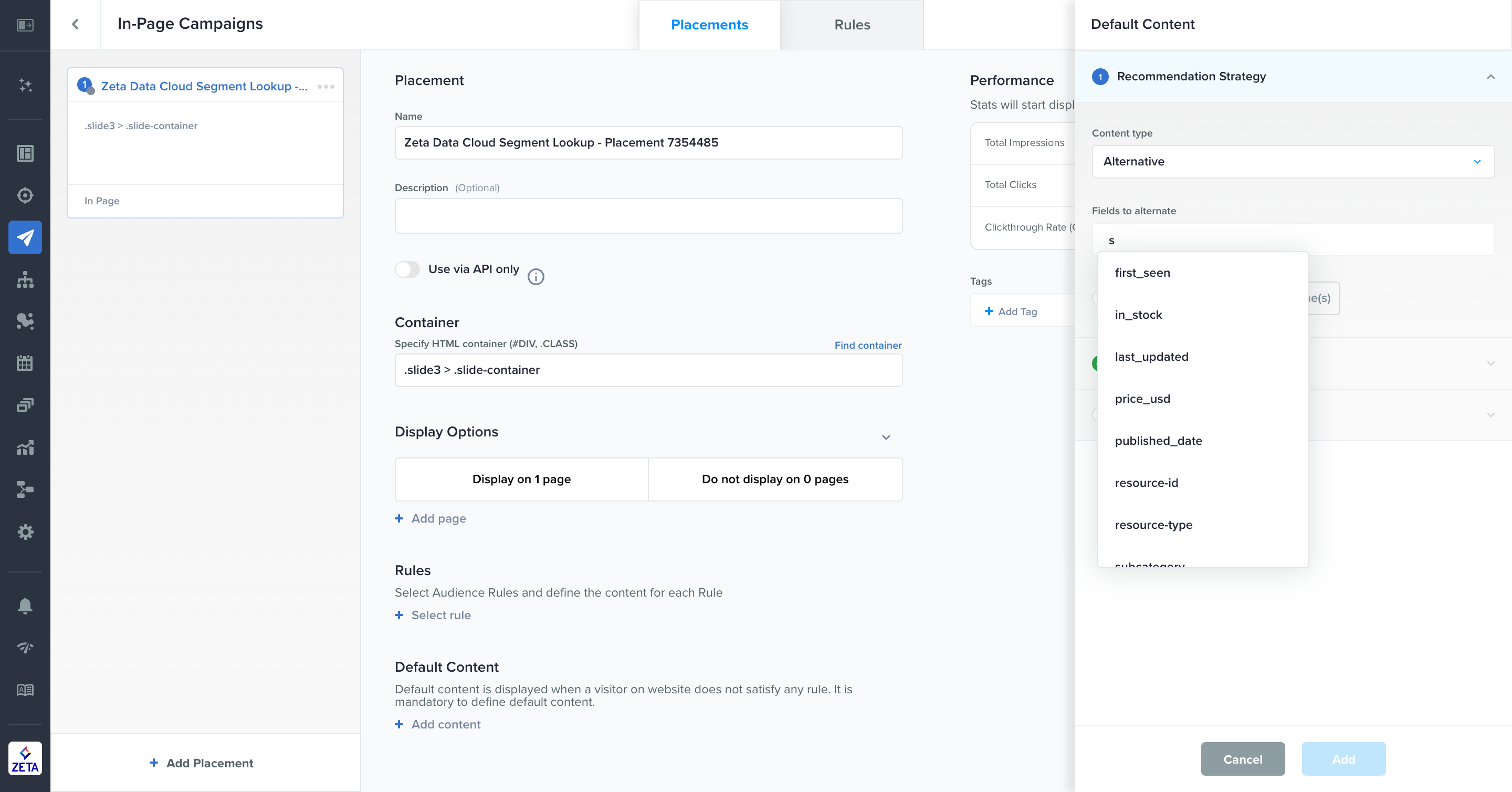The height and width of the screenshot is (792, 1512).
Task: Collapse the Recommendation Strategy section
Action: [1490, 77]
